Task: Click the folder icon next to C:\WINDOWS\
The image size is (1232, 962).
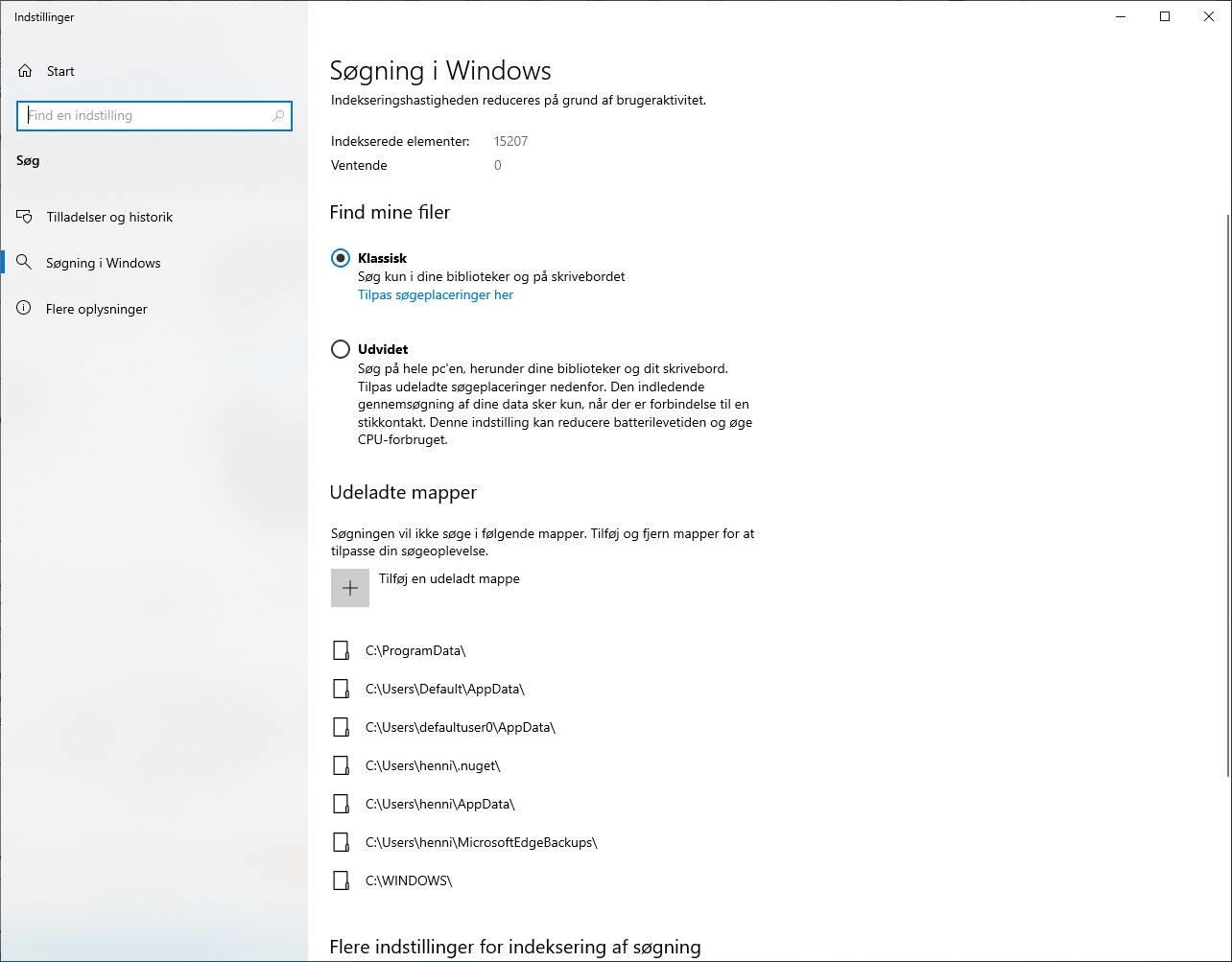Action: pos(341,880)
